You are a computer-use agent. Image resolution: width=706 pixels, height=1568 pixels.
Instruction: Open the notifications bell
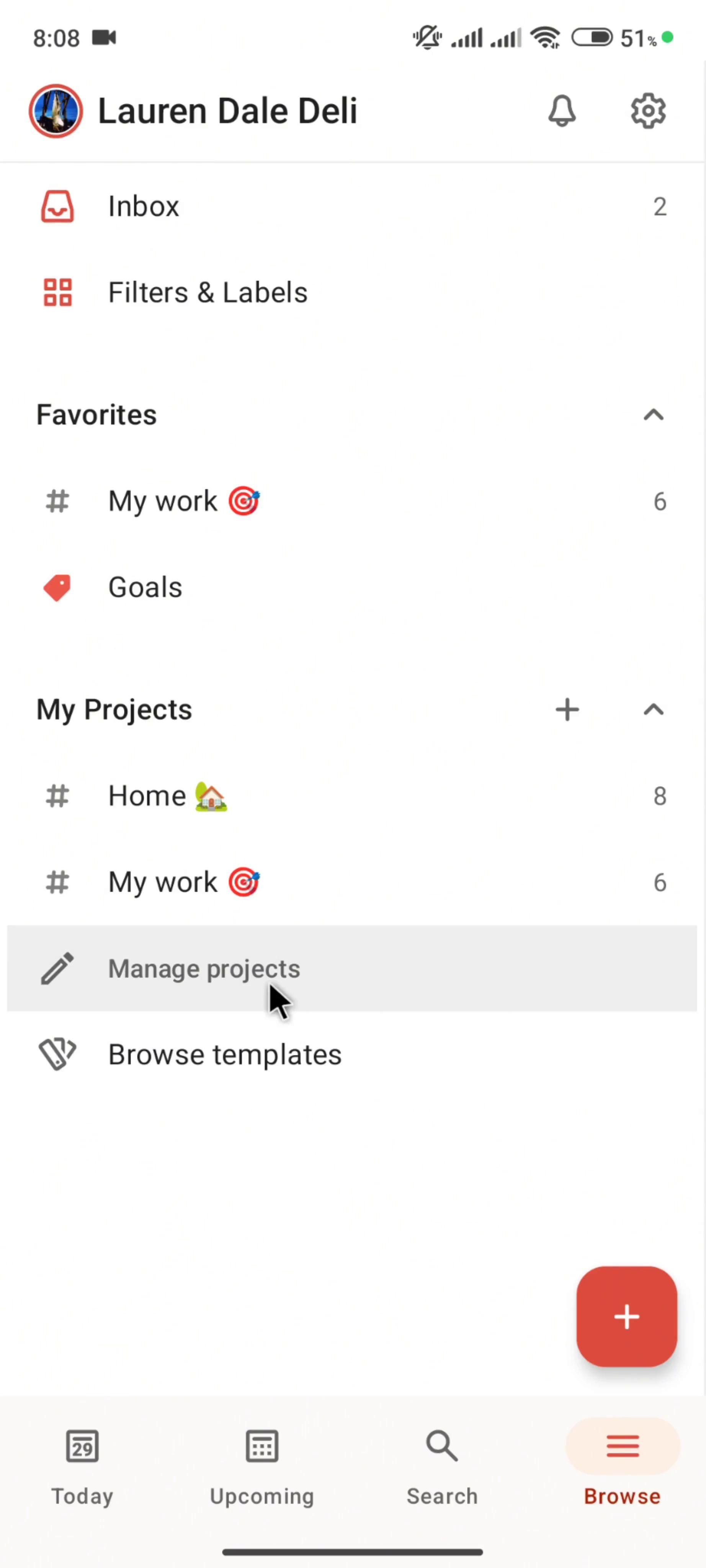point(561,111)
